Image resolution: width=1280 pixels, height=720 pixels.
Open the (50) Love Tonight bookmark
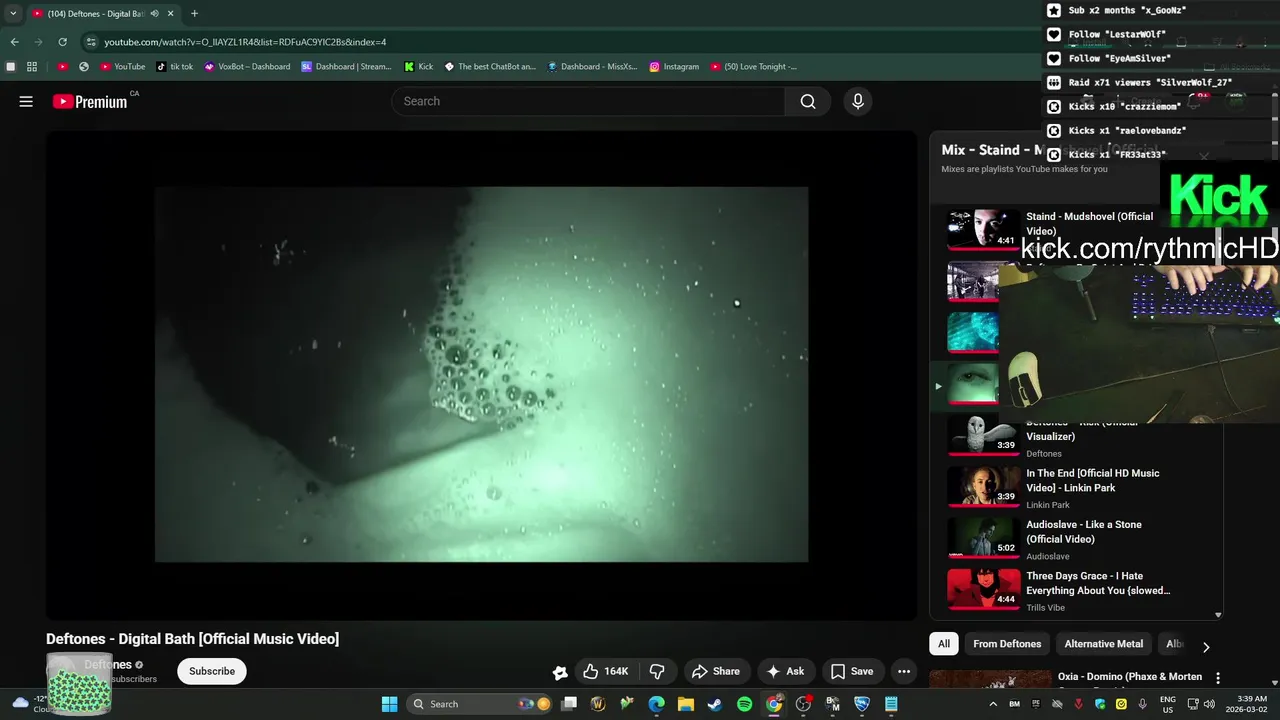coord(754,67)
